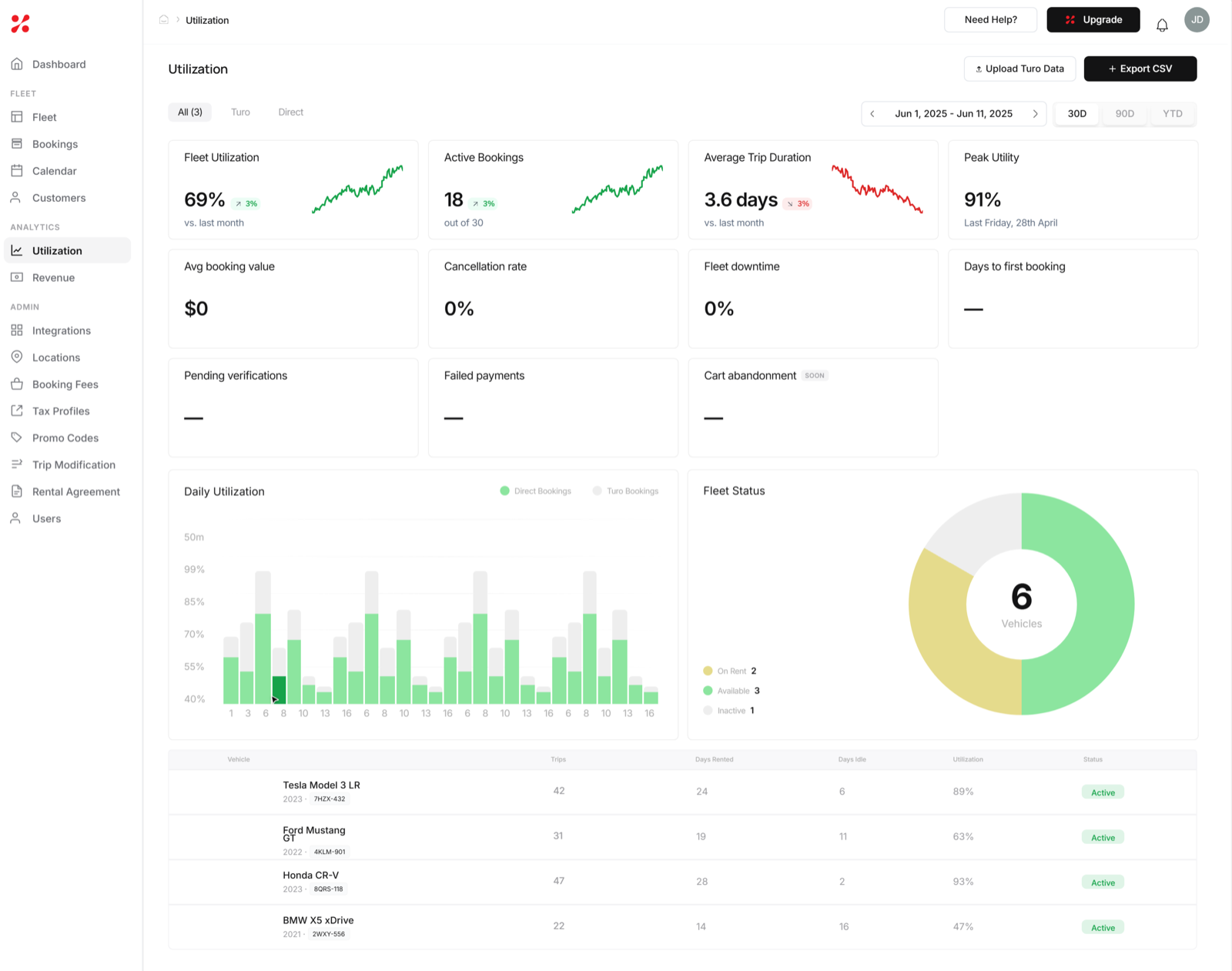
Task: Click the Average Trip Duration card
Action: [813, 189]
